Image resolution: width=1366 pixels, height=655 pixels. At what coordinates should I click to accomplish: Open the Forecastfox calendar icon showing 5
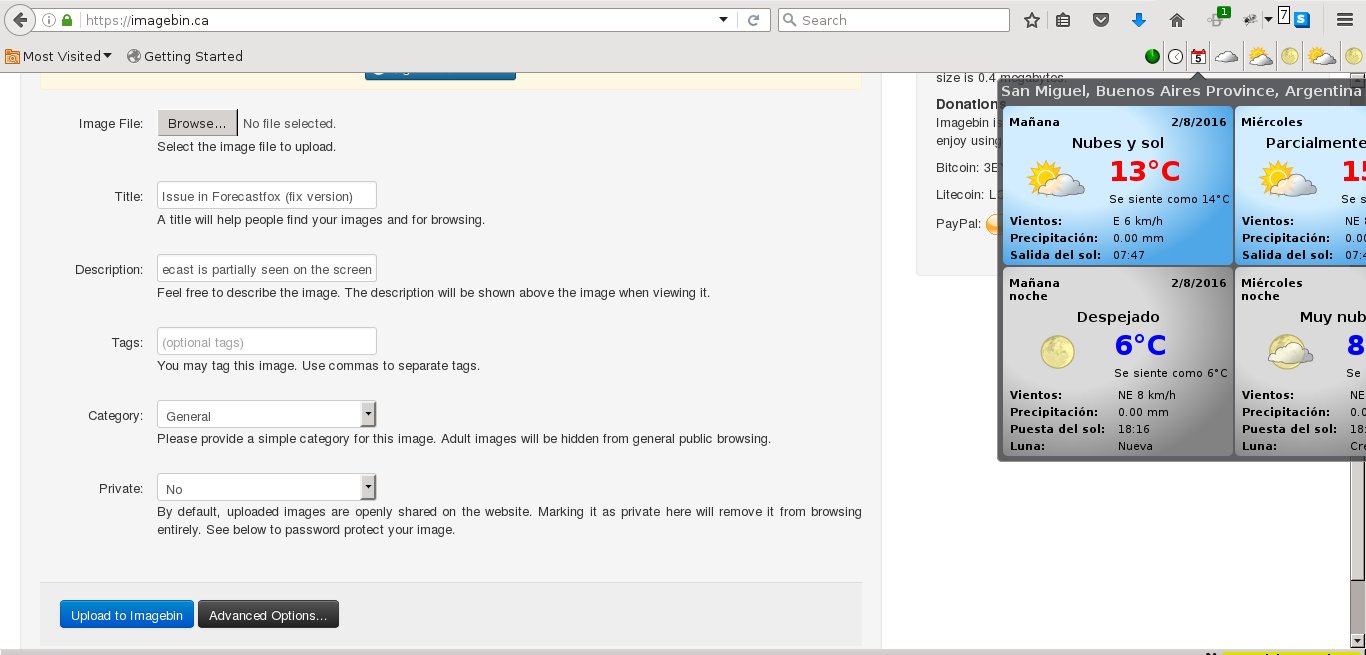[1198, 57]
